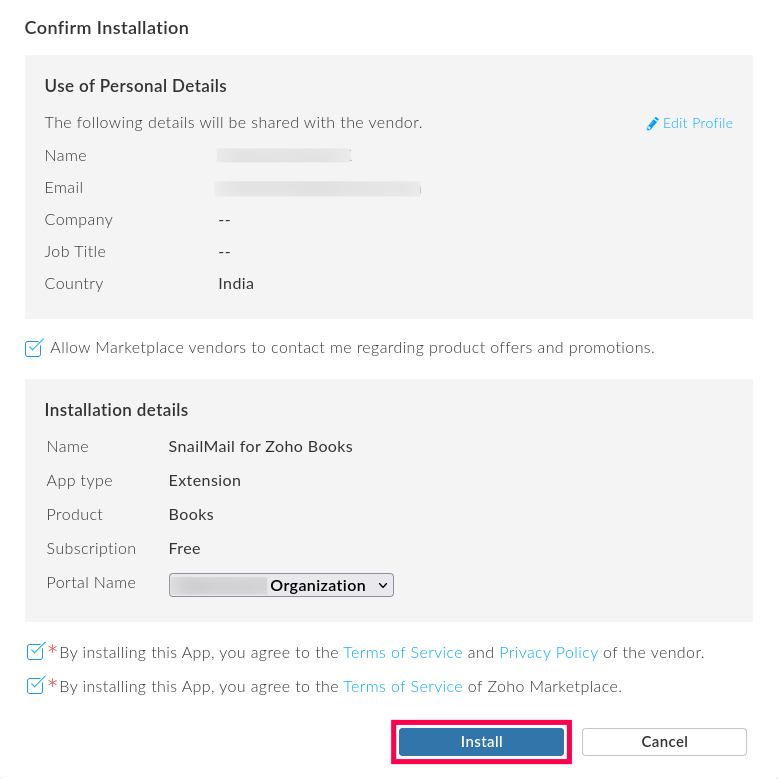Cancel the installation

[664, 742]
